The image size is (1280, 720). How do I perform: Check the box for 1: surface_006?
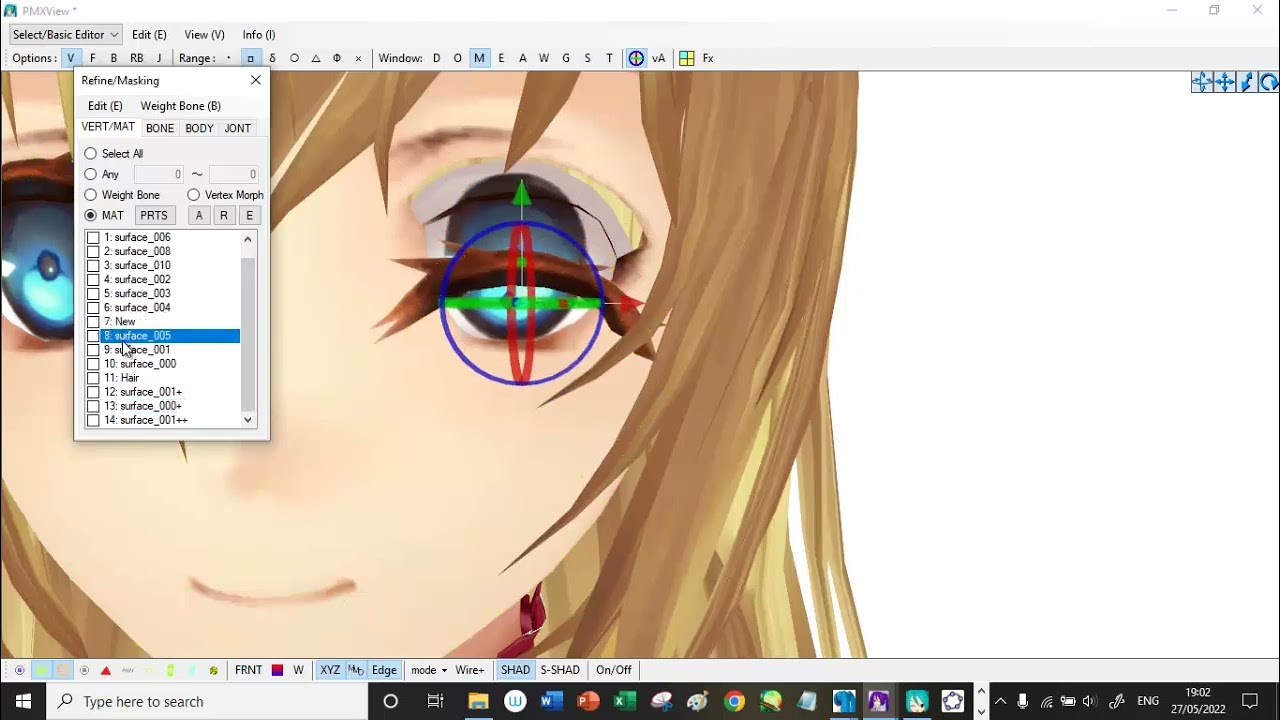[93, 238]
